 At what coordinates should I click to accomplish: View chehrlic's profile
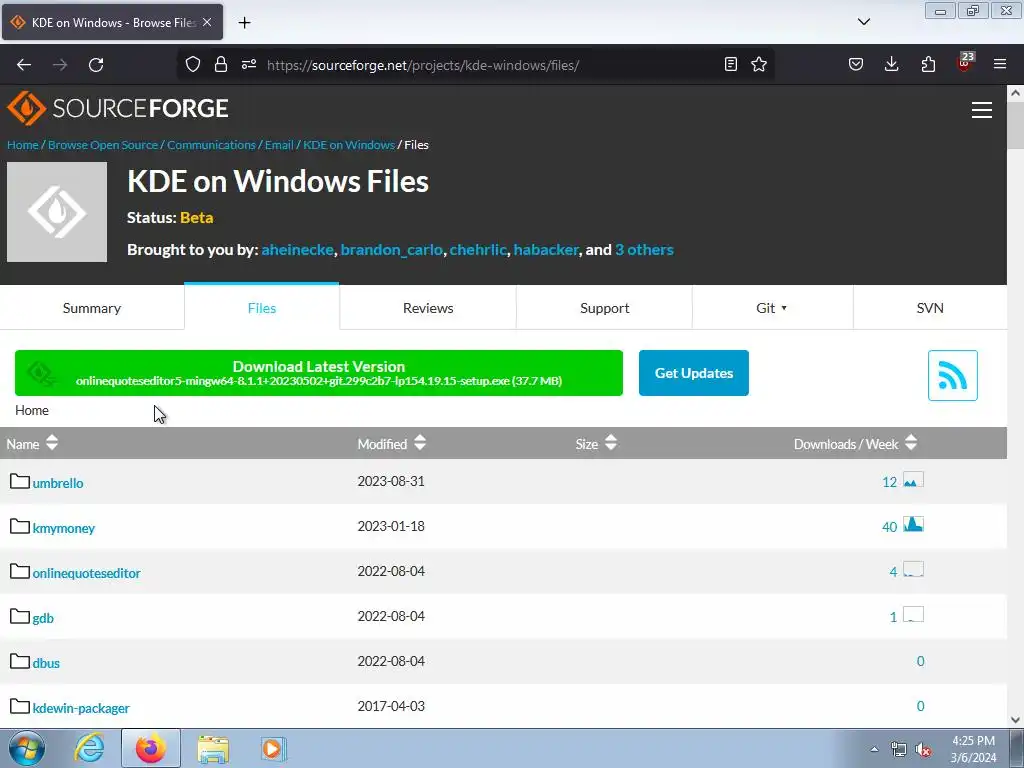click(477, 249)
